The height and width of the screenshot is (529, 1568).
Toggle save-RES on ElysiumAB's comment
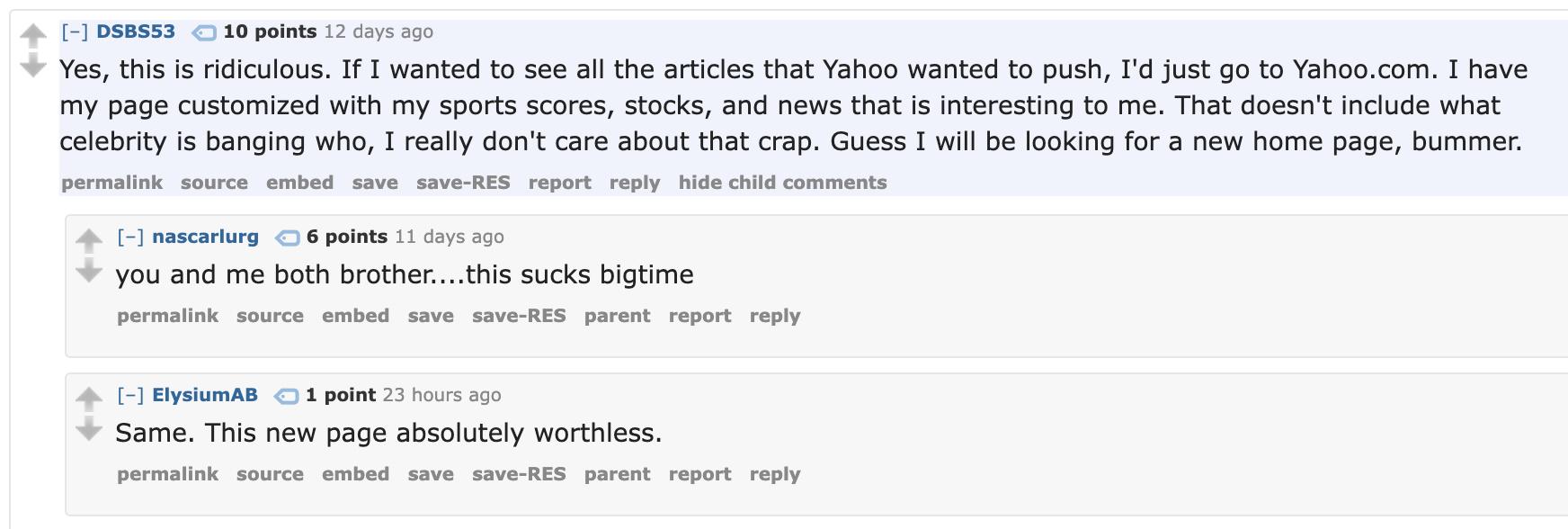[x=519, y=473]
